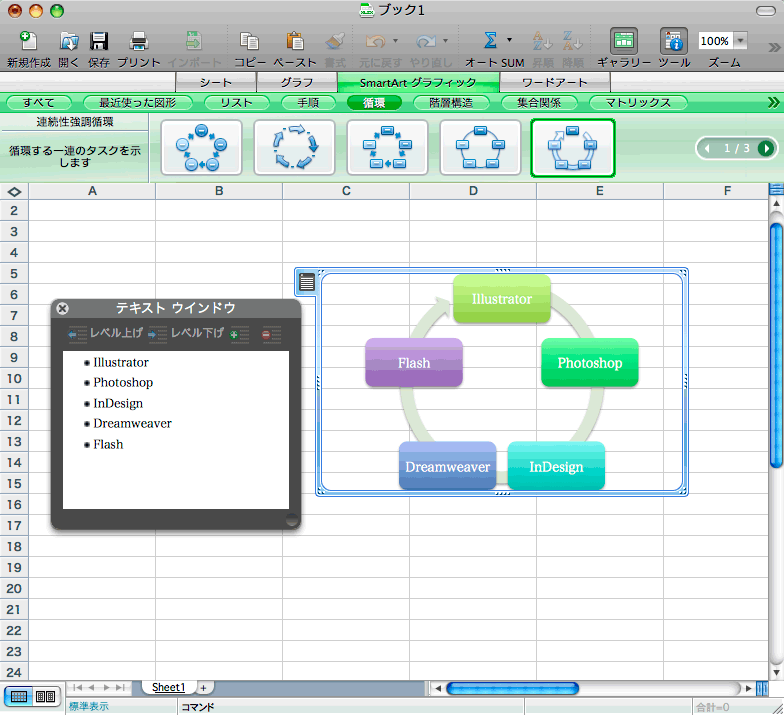784x715 pixels.
Task: Choose the selected continuous cycle thumbnail
Action: [x=572, y=148]
